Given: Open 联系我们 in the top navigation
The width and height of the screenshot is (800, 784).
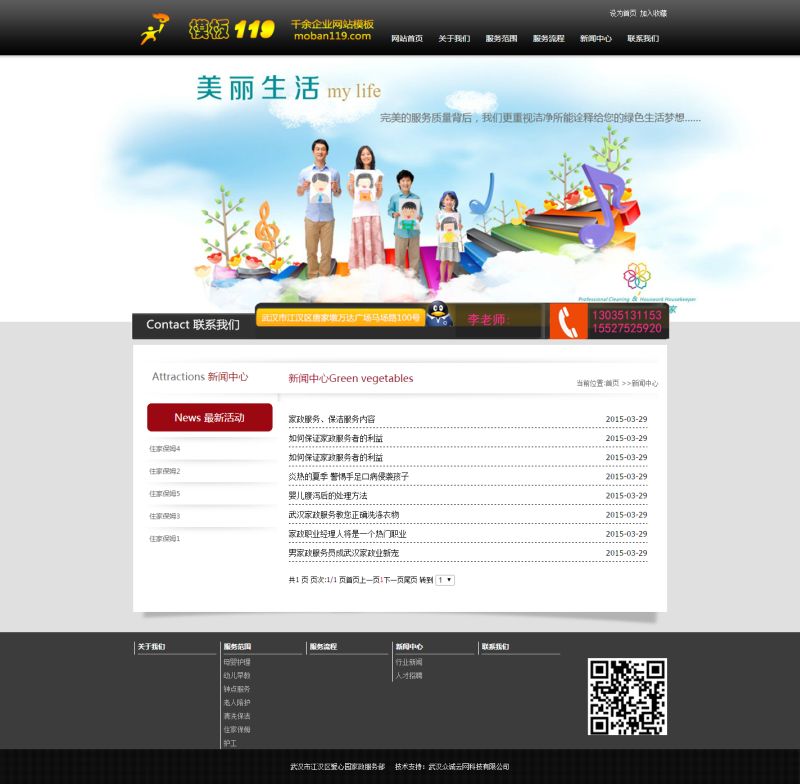Looking at the screenshot, I should 643,39.
